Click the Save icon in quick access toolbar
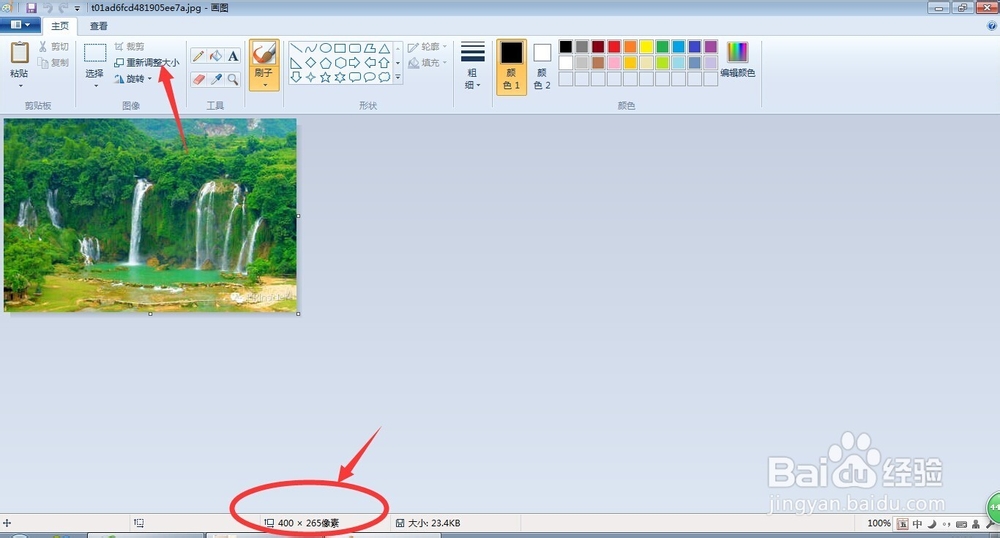Image resolution: width=1000 pixels, height=538 pixels. tap(31, 8)
